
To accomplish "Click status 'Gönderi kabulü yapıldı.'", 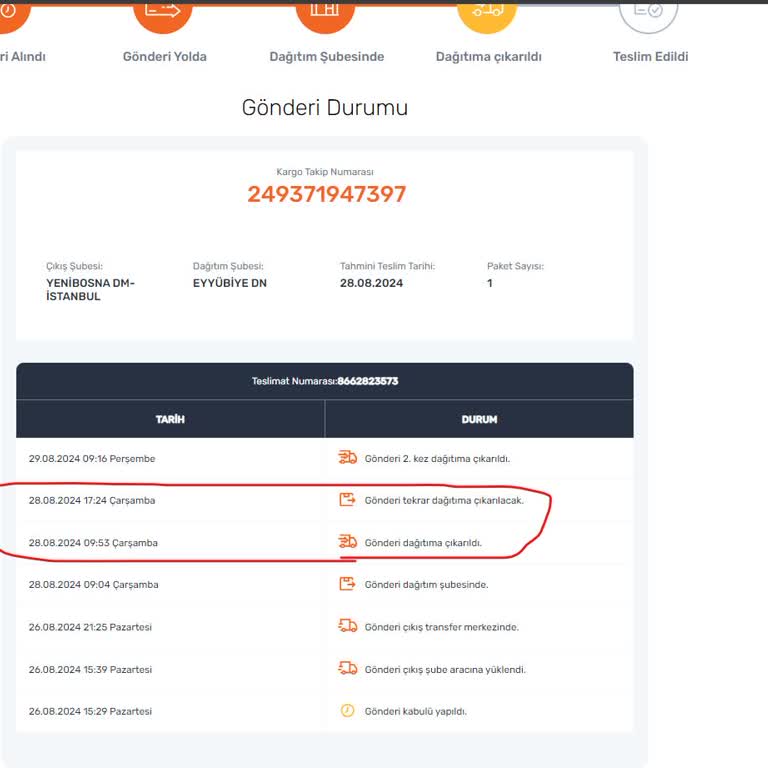I will coord(416,711).
